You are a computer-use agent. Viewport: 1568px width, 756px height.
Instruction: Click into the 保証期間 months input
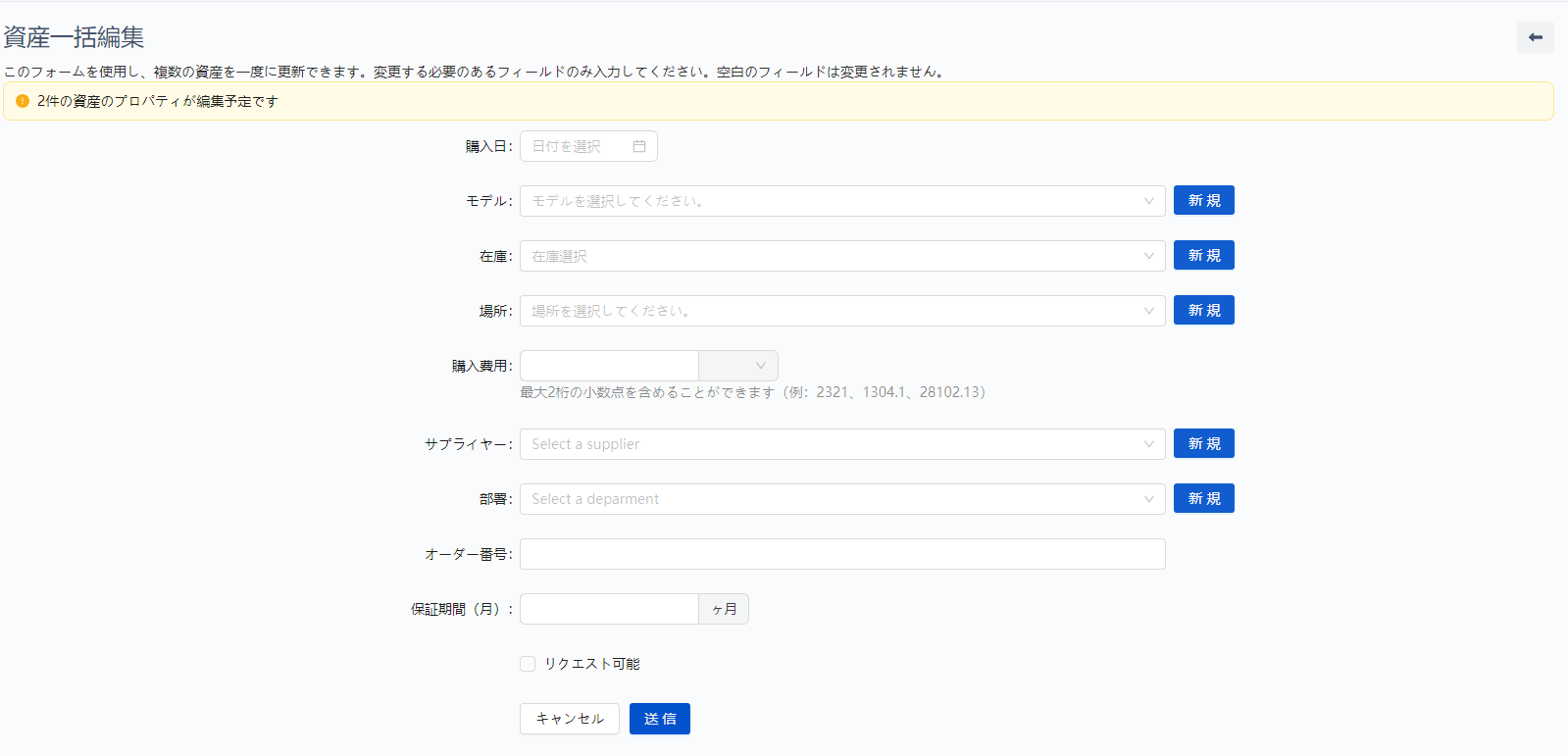(x=609, y=609)
